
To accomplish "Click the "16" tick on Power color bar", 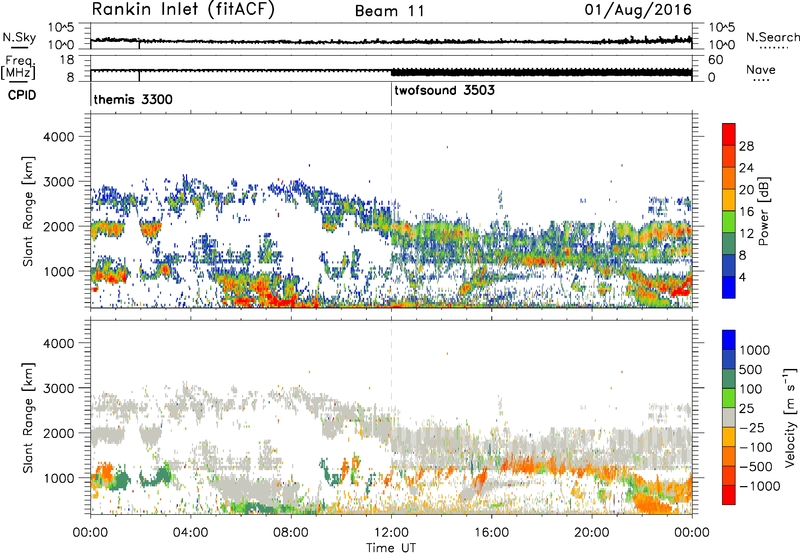I will click(x=746, y=212).
